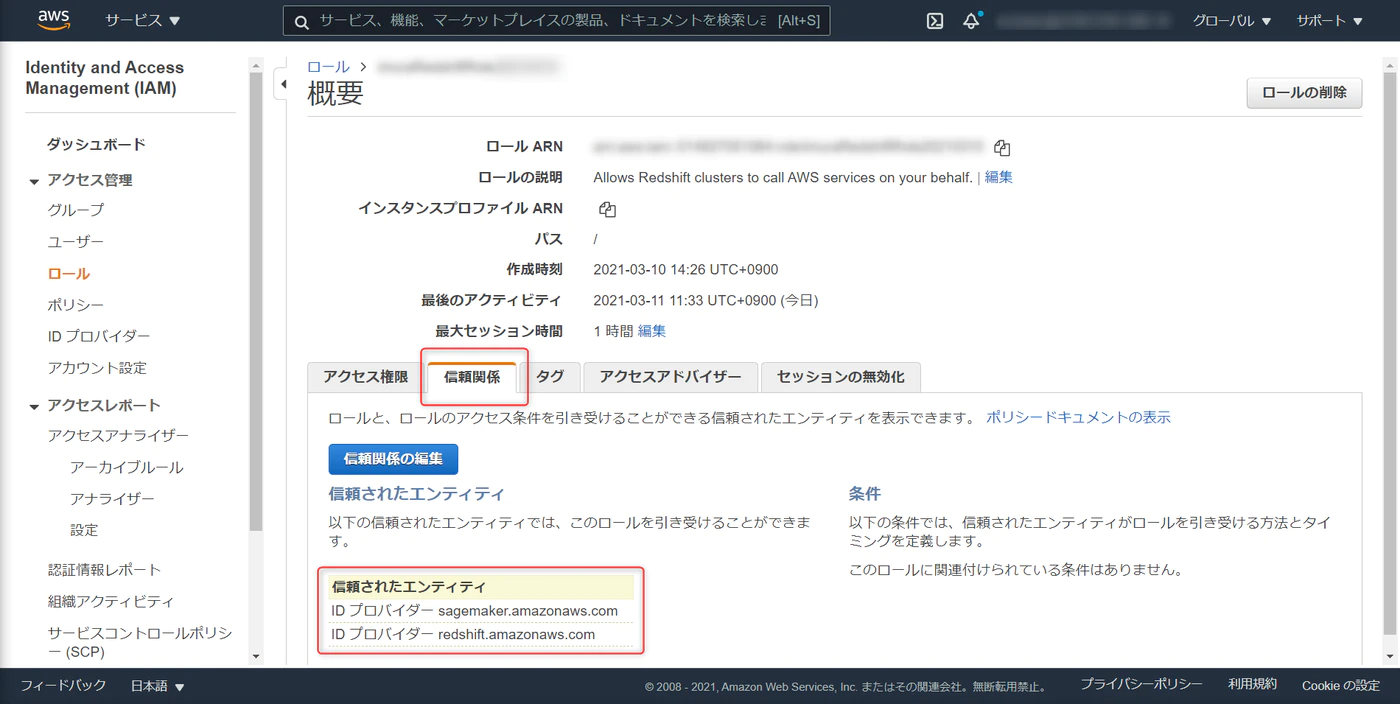Focus the AWS services search field
1400x704 pixels.
(x=556, y=21)
